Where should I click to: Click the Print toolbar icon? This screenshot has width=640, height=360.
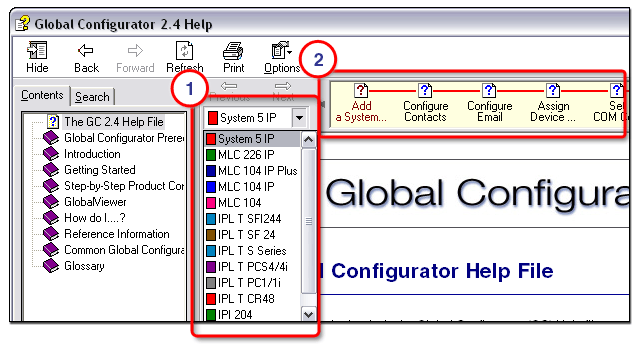pos(233,51)
